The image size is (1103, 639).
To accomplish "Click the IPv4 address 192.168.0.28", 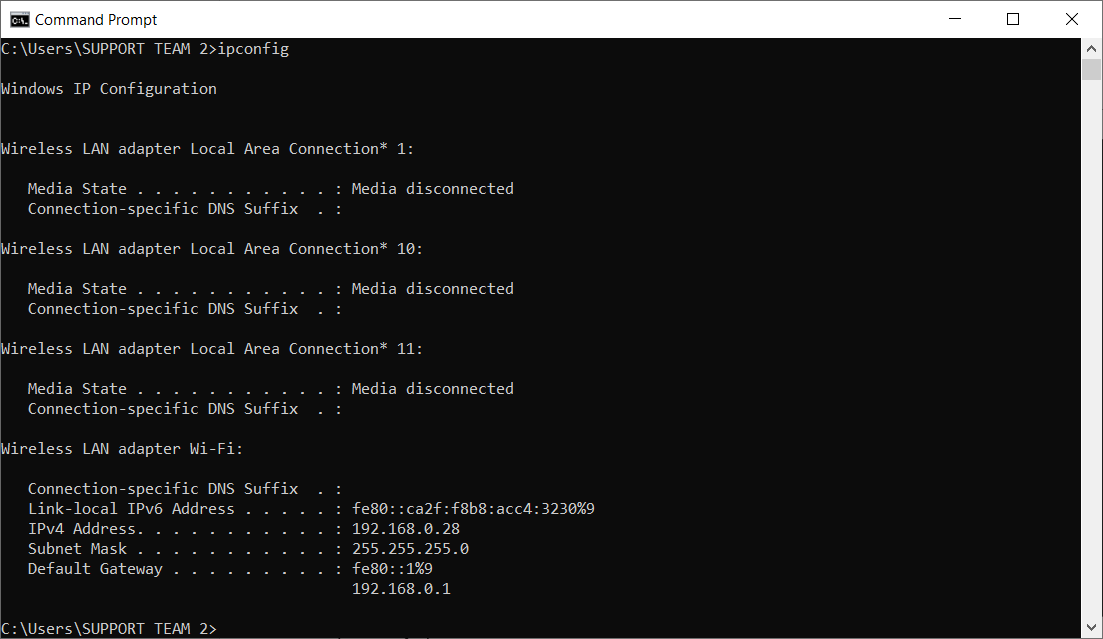I will click(406, 529).
